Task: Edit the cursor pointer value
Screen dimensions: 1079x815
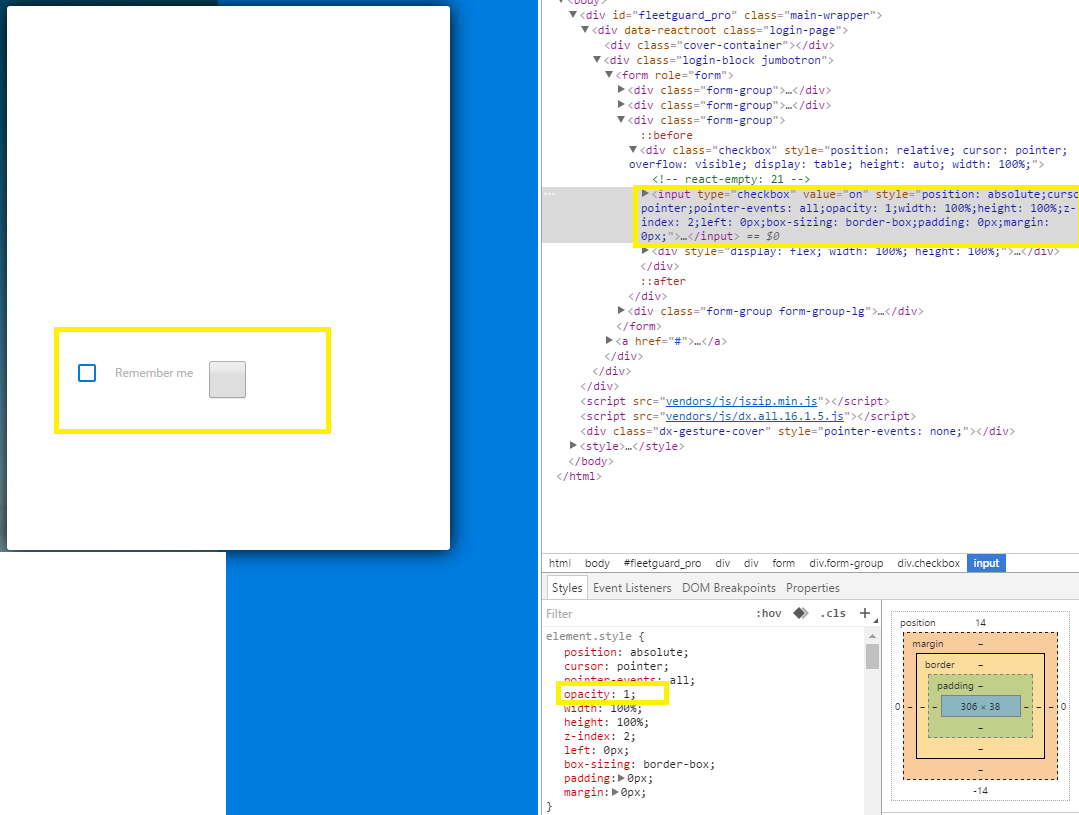Action: tap(639, 666)
